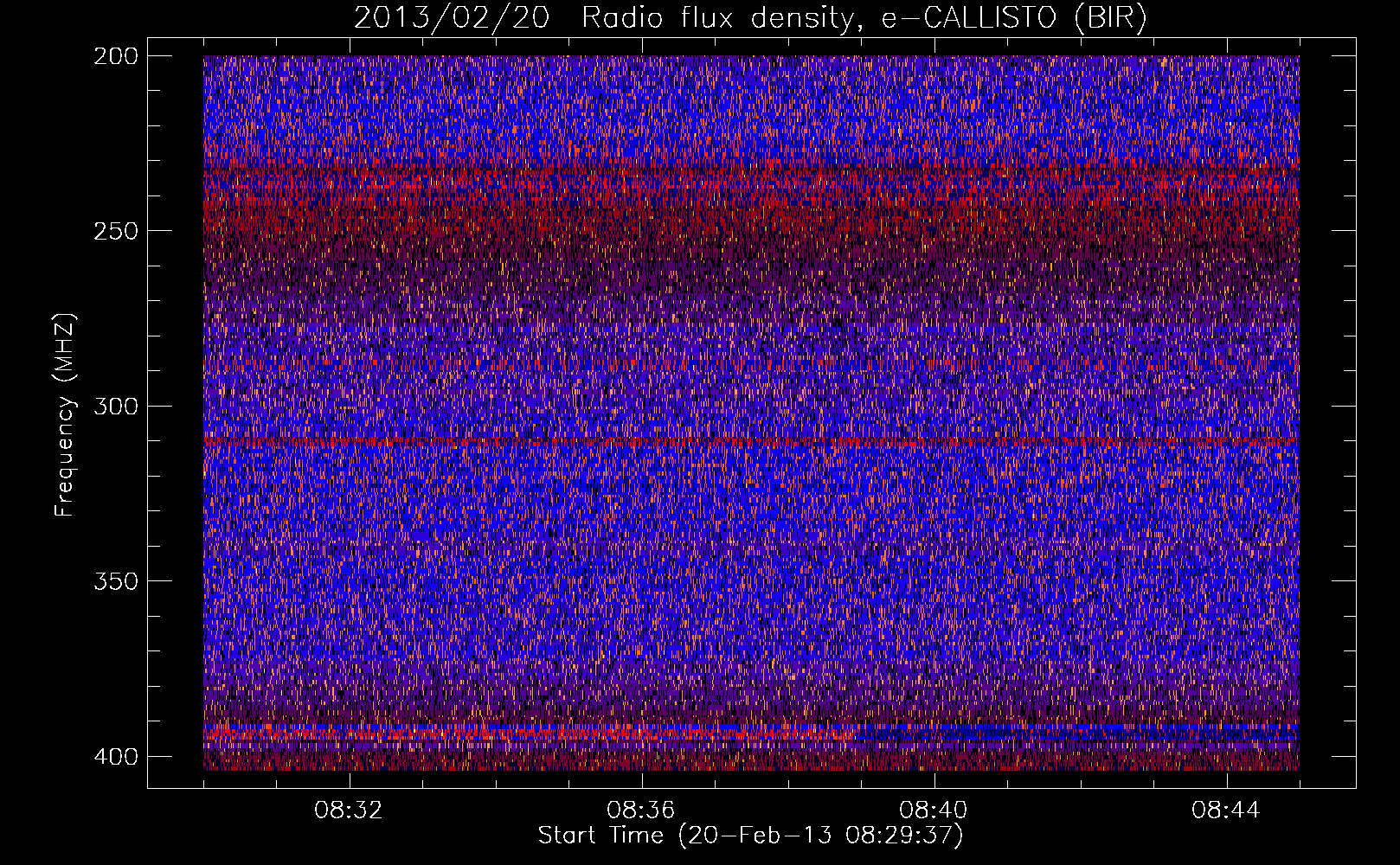Screen dimensions: 1400x865
Task: Click the 'Start Time (20-Feb-13 08:29:37)' label
Action: [750, 836]
